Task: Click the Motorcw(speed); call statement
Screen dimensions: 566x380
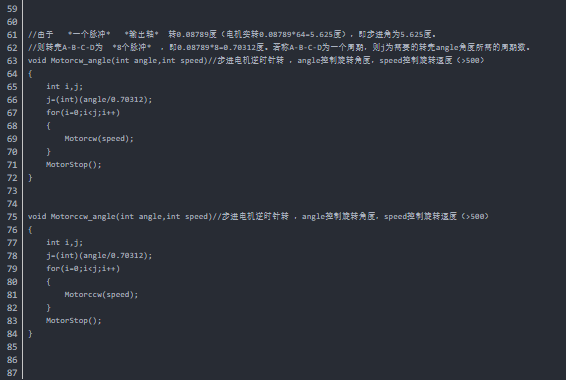Action: pyautogui.click(x=99, y=139)
